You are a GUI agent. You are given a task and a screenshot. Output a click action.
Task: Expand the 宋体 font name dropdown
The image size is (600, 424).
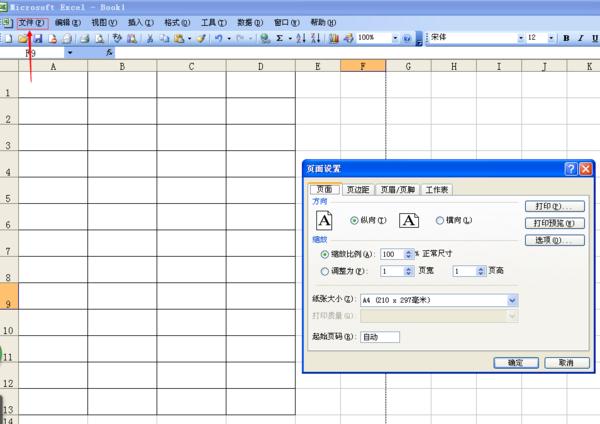(x=520, y=38)
